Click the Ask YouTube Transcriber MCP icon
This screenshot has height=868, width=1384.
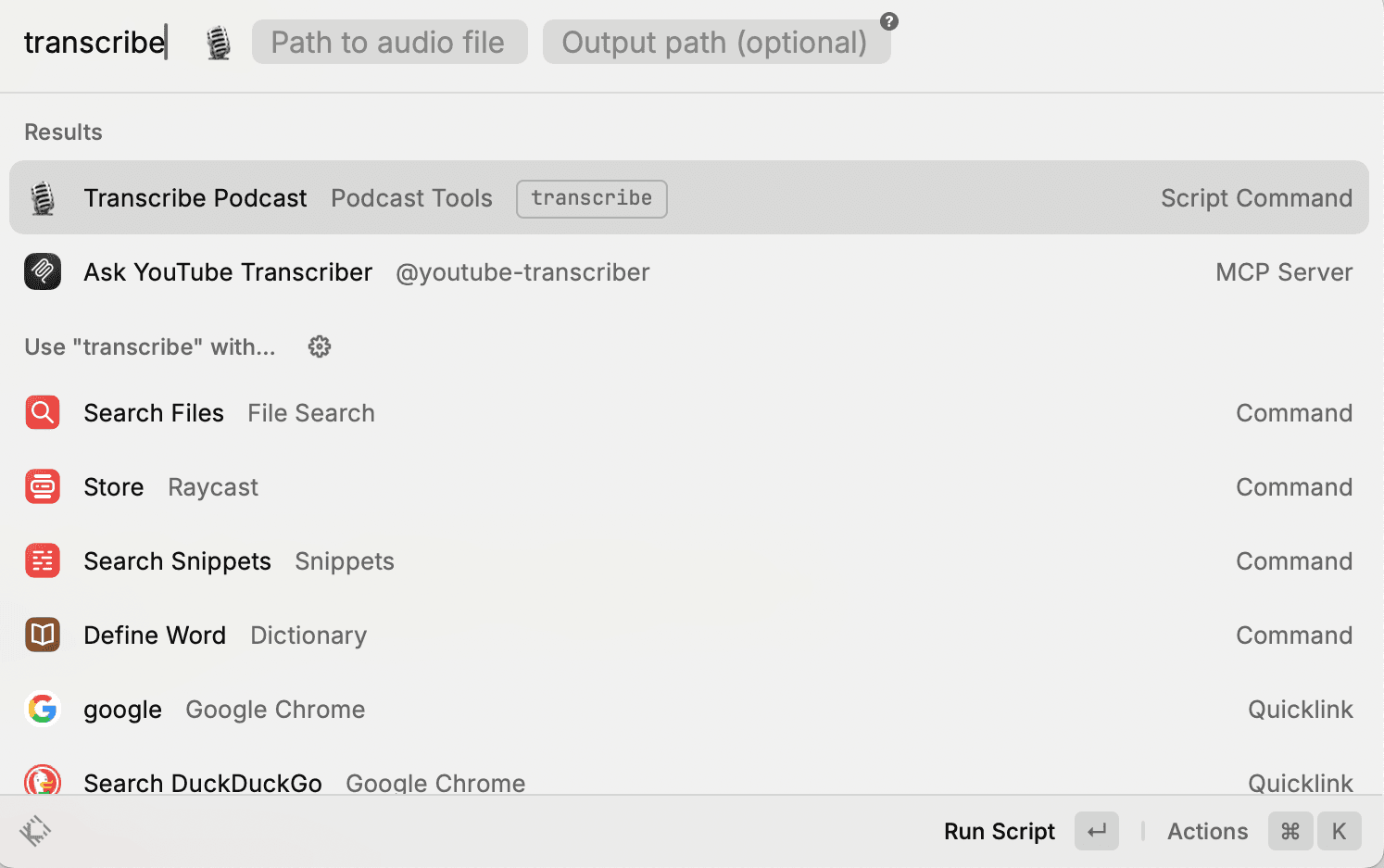click(43, 271)
